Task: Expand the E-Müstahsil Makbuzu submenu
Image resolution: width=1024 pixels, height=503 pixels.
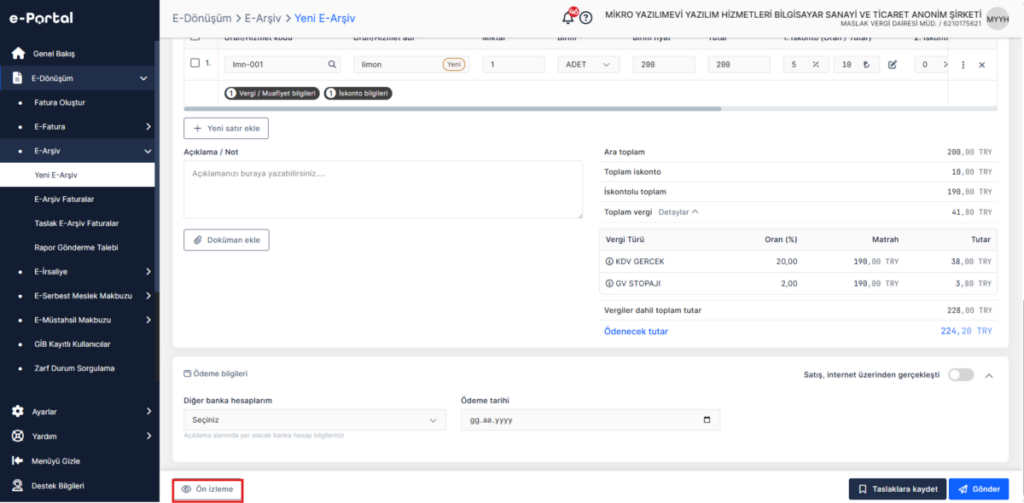Action: tap(148, 320)
